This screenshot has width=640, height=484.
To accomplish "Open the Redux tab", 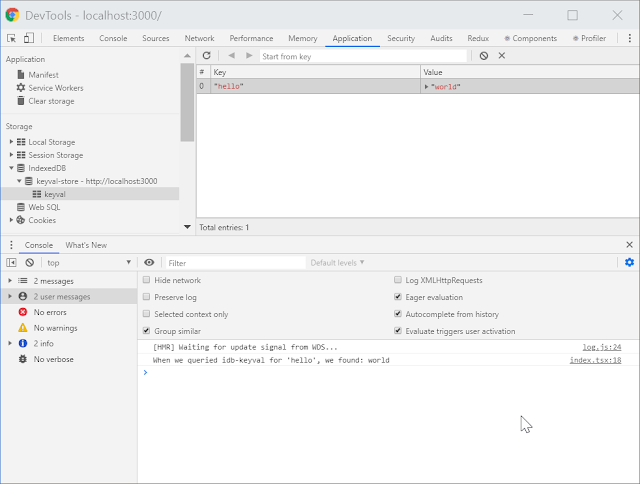I will pyautogui.click(x=478, y=38).
